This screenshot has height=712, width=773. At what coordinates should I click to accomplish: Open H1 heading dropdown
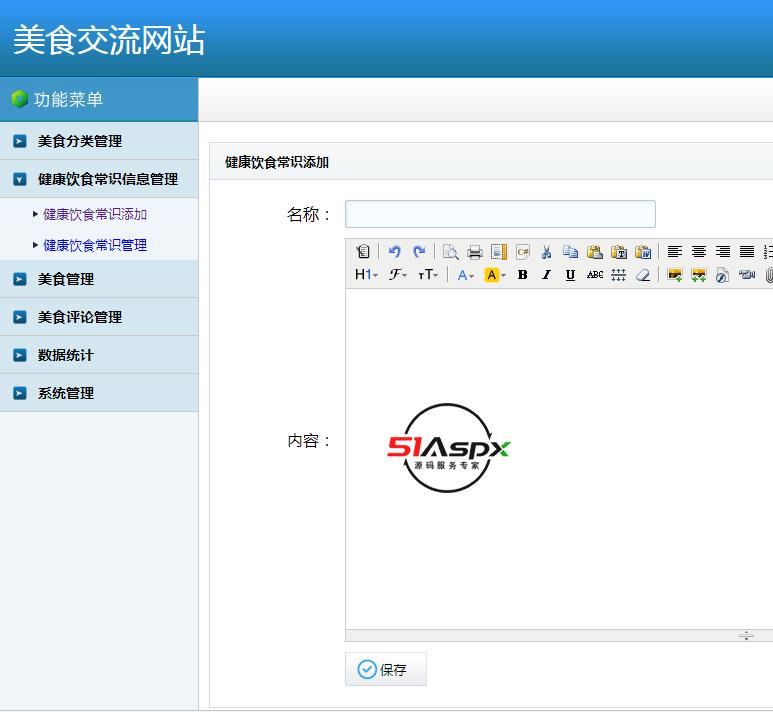[366, 275]
